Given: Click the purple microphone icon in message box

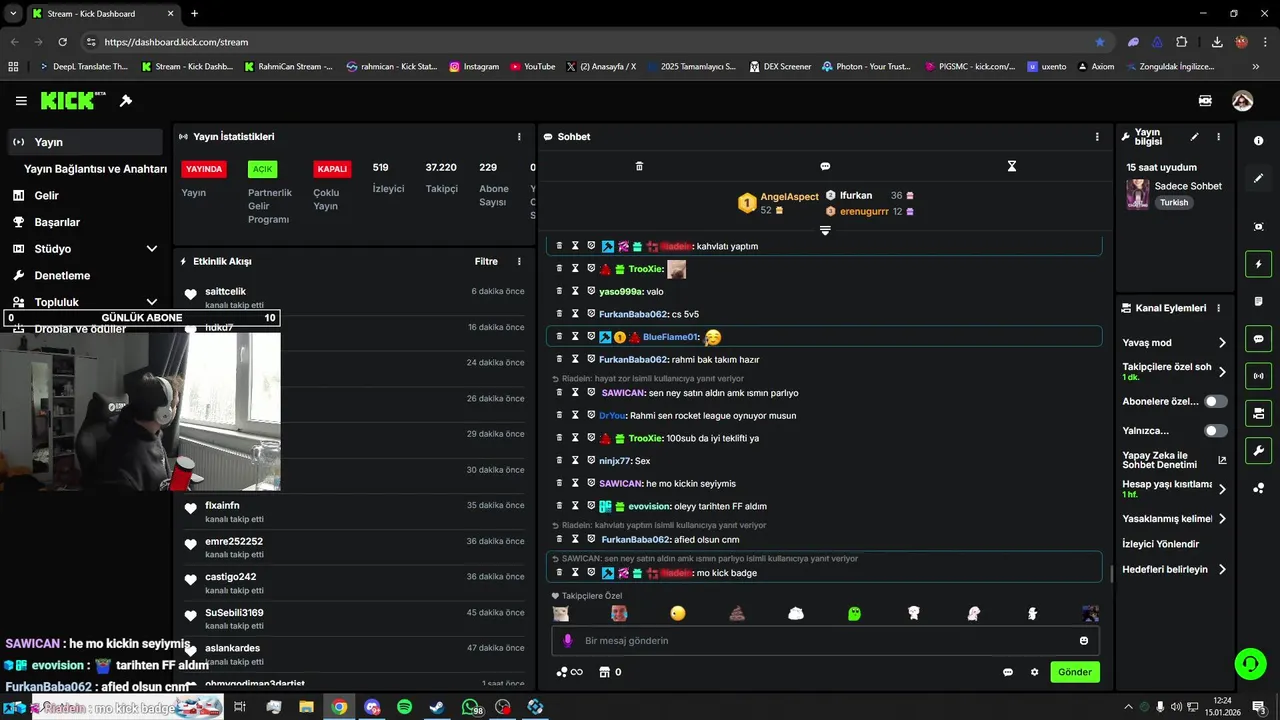Looking at the screenshot, I should click(x=568, y=640).
